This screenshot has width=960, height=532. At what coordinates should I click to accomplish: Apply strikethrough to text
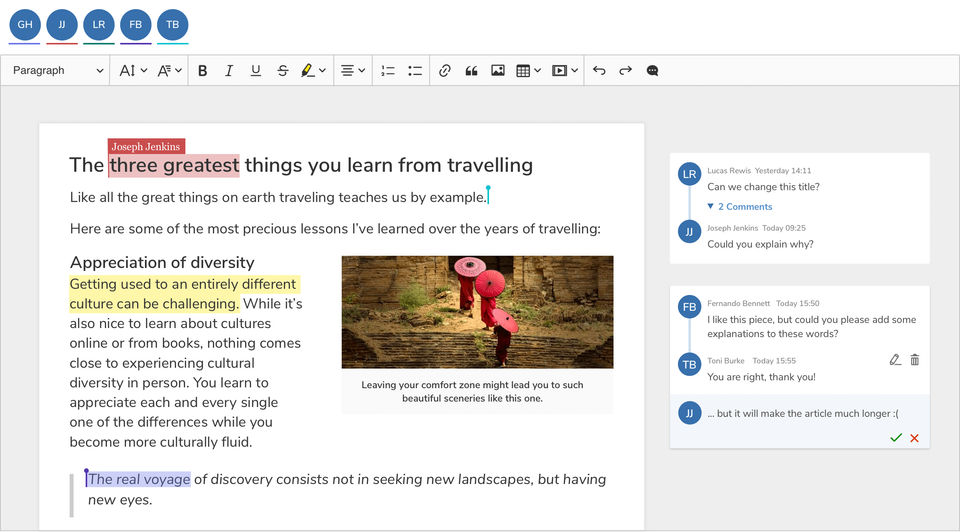point(283,71)
